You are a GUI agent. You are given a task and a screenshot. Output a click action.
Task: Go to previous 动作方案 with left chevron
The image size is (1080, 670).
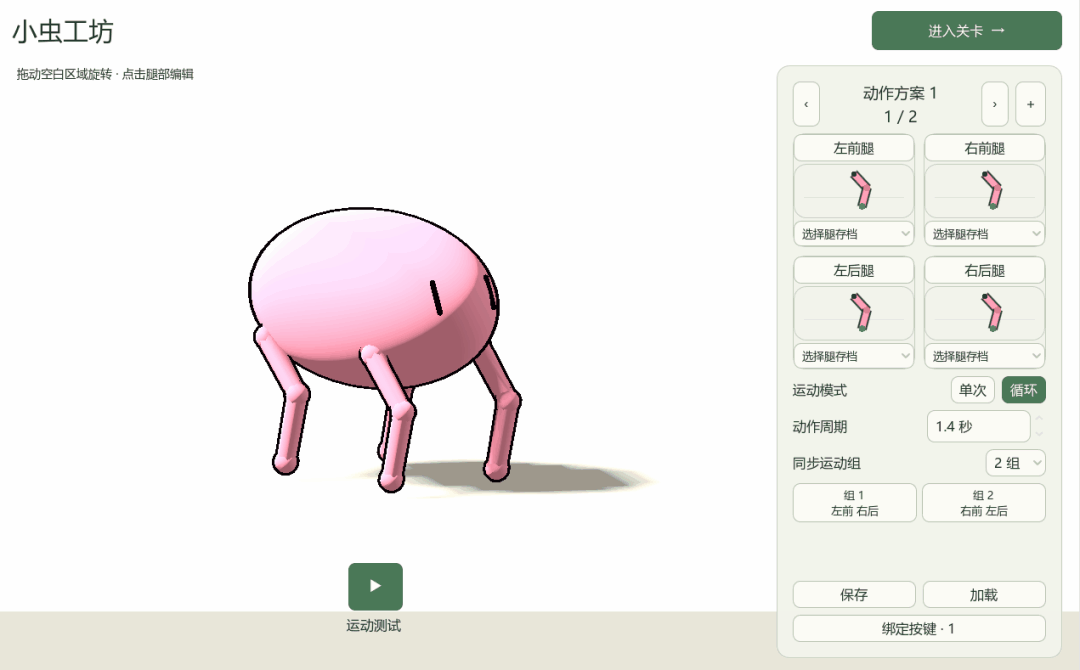[x=806, y=104]
